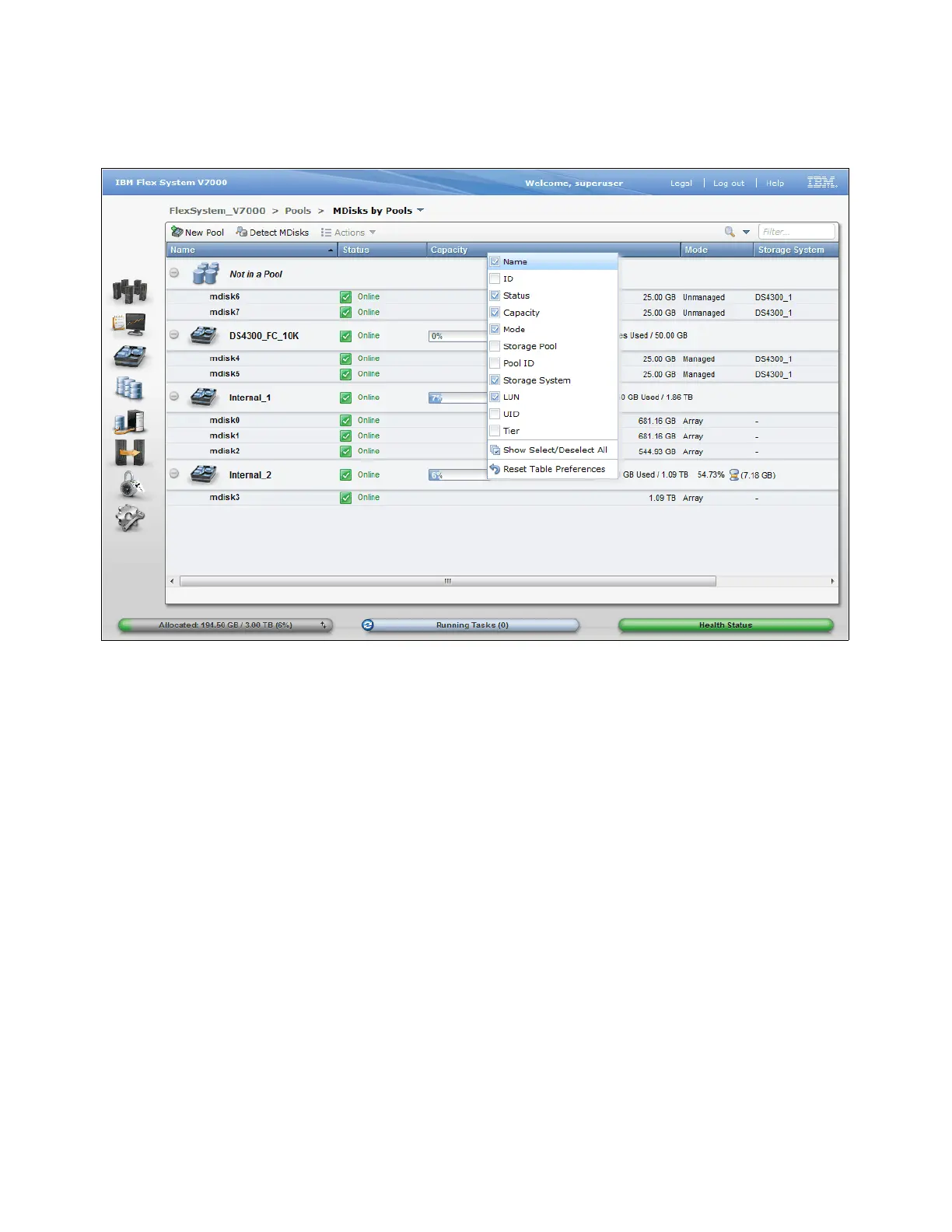Uncheck the Storage System column checkbox
The height and width of the screenshot is (1232, 952).
[x=495, y=380]
